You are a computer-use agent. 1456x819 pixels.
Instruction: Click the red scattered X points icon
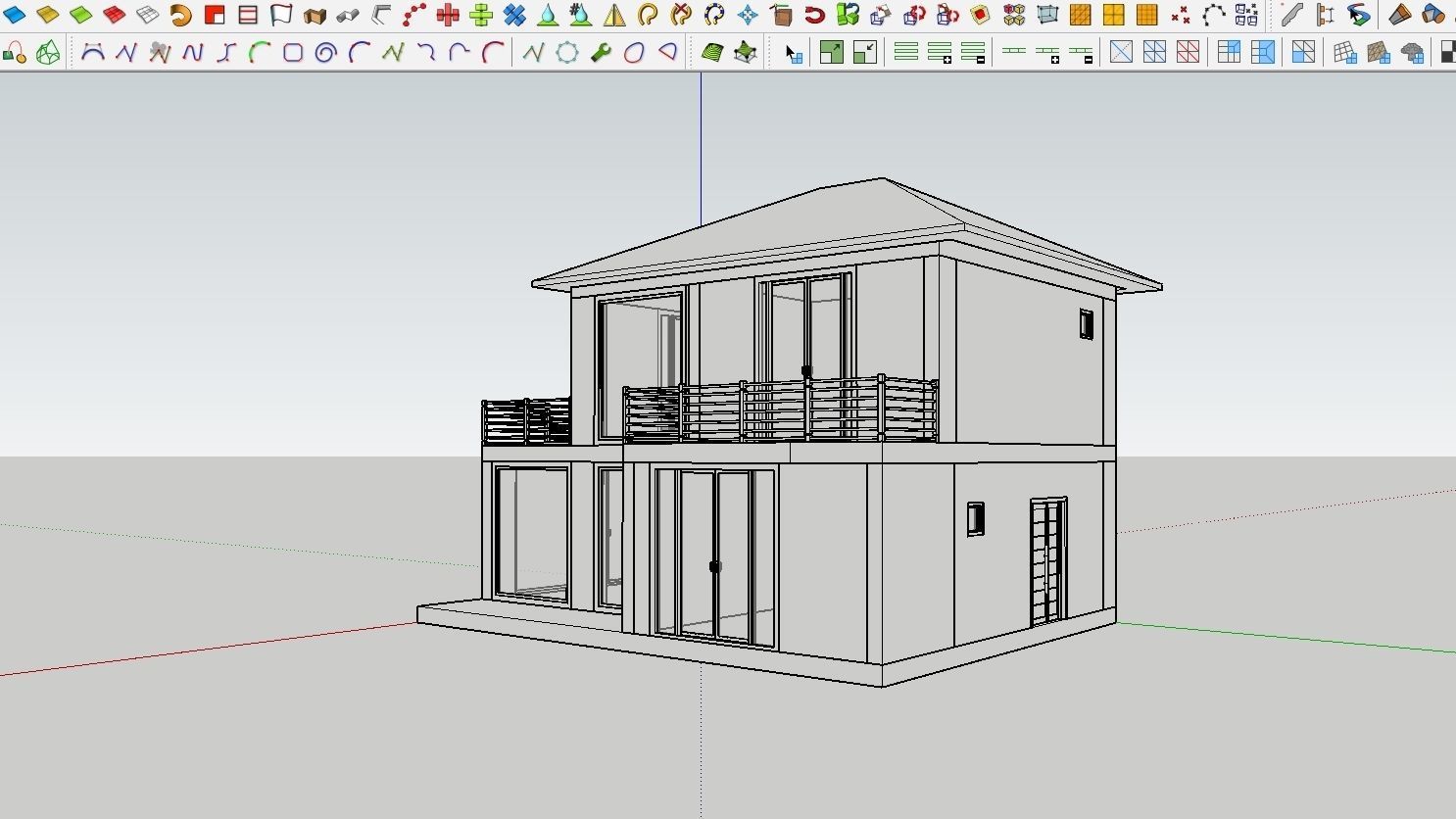coord(1181,15)
